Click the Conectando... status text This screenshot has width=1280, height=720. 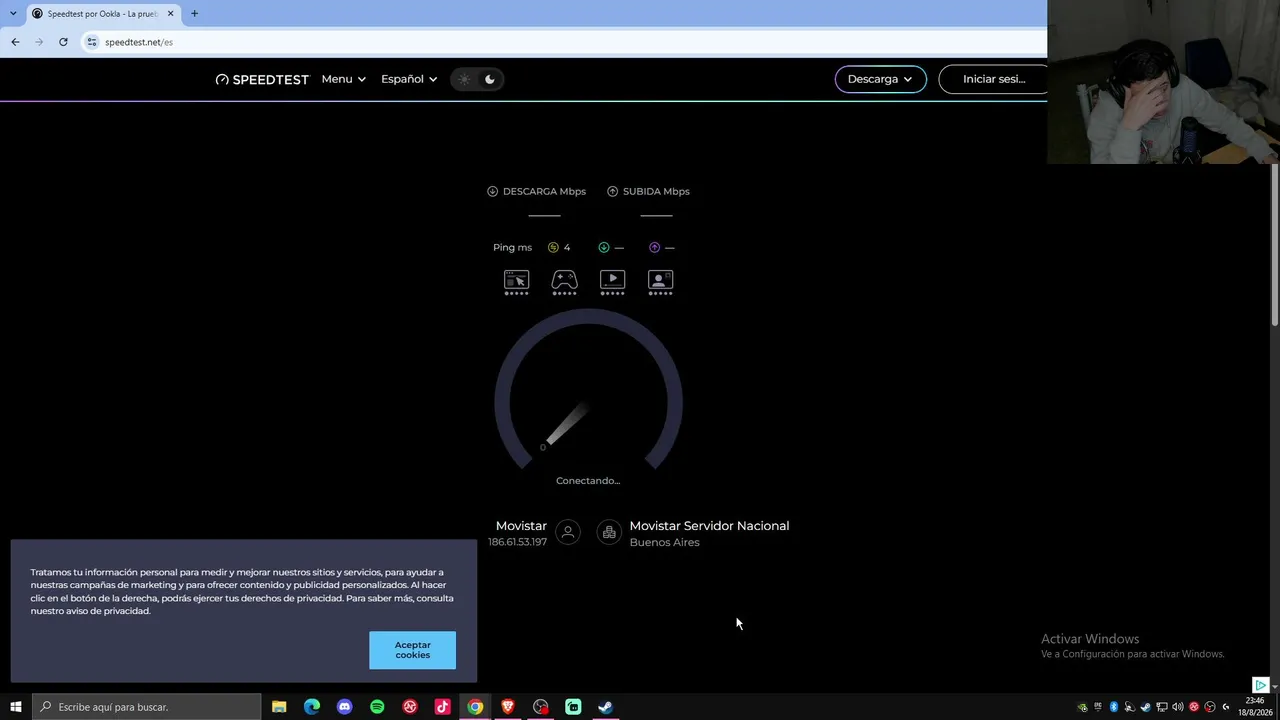(x=588, y=481)
